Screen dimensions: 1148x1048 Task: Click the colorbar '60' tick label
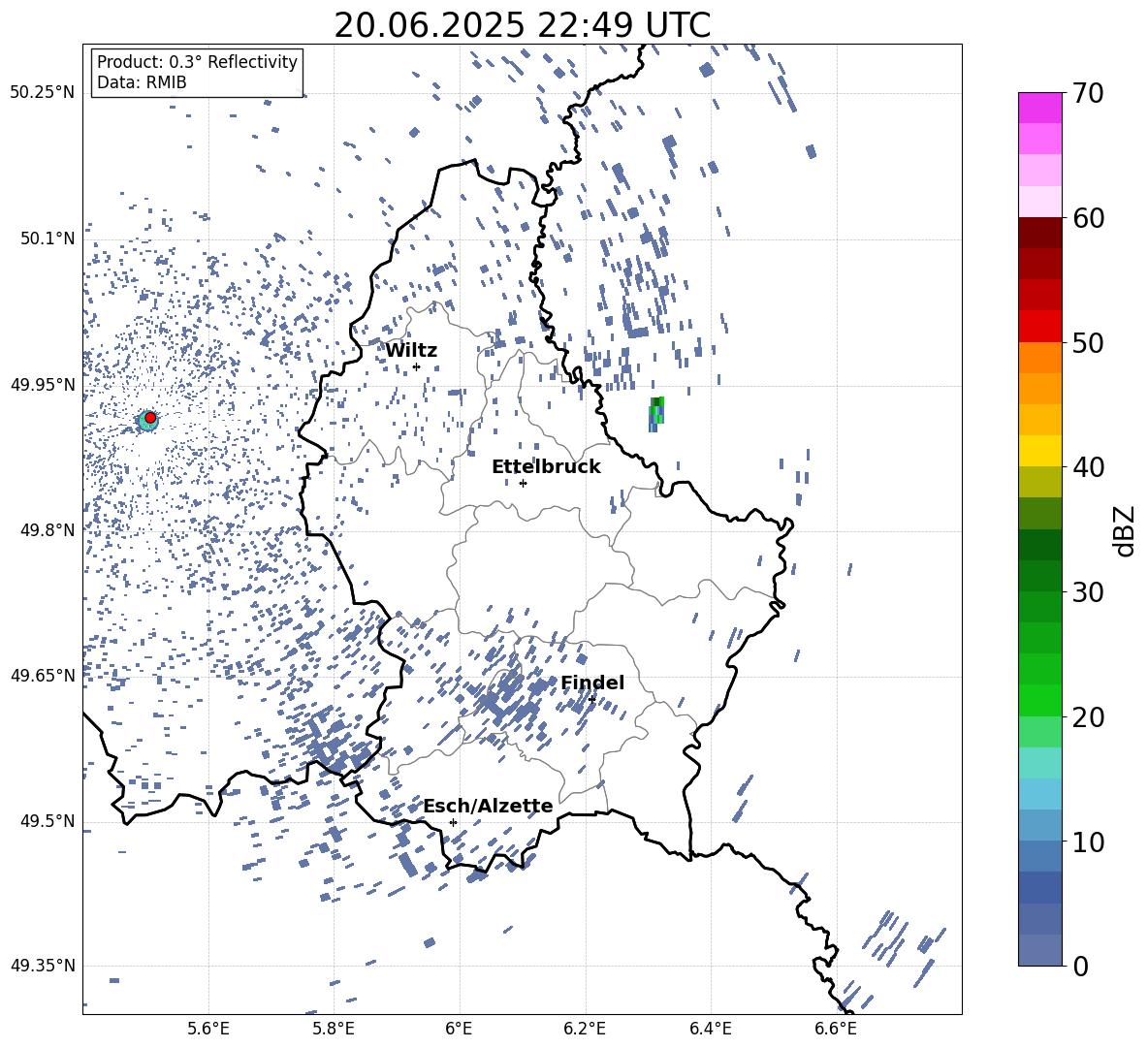(1087, 218)
